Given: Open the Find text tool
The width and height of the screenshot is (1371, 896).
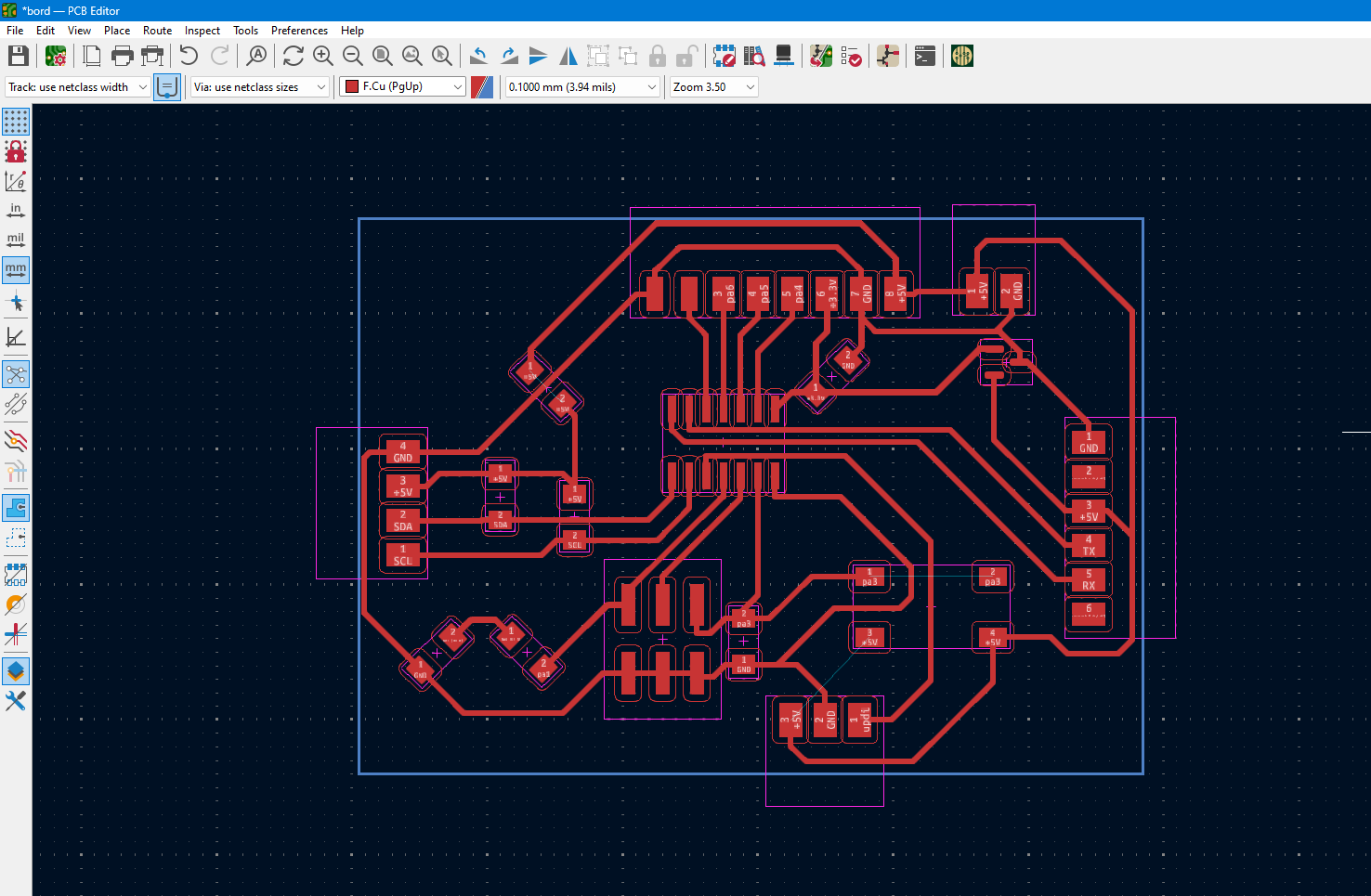Looking at the screenshot, I should click(256, 57).
